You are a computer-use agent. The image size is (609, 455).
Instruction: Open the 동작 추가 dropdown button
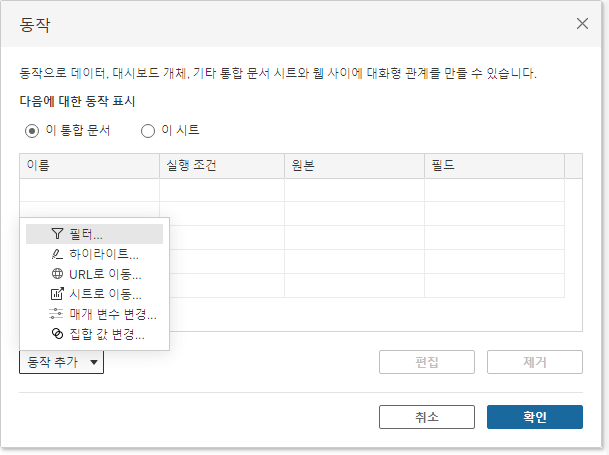[61, 362]
